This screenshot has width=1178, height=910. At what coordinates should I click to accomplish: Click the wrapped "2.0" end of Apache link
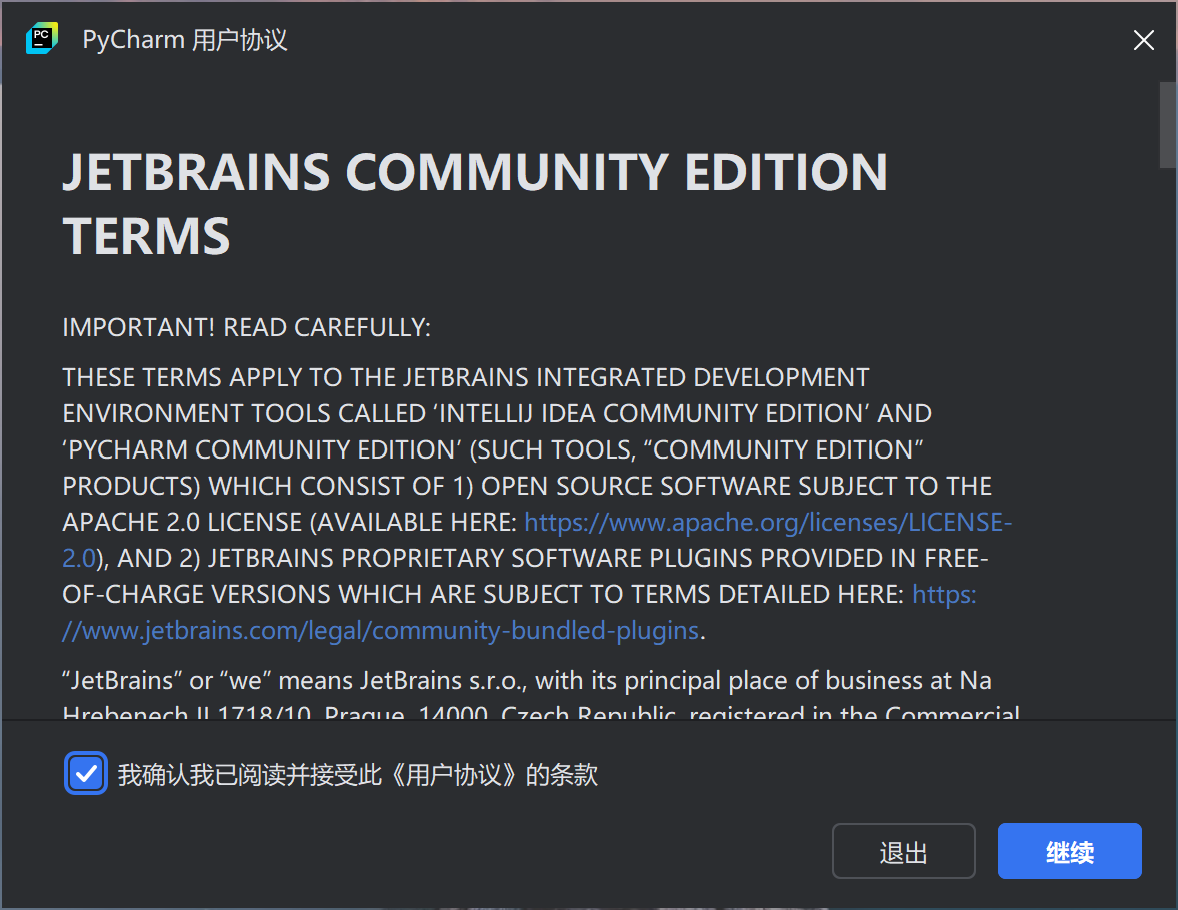tap(78, 558)
